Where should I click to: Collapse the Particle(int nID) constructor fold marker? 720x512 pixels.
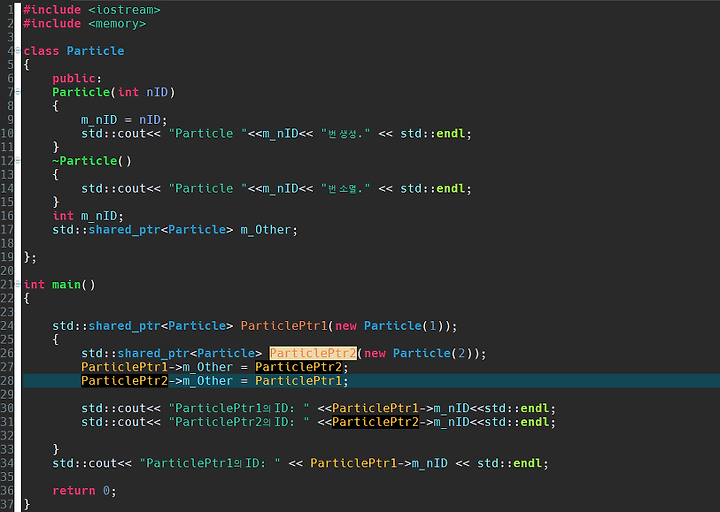17,92
